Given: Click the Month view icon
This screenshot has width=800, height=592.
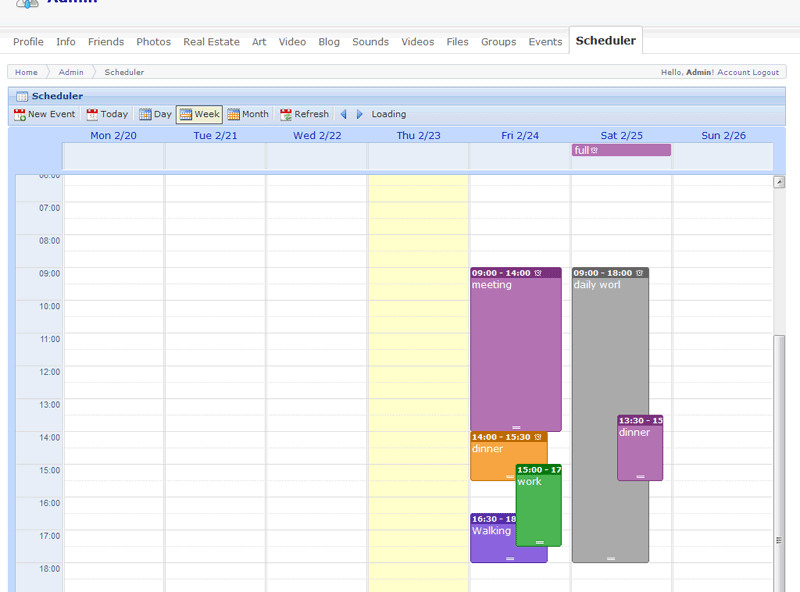Looking at the screenshot, I should coord(233,114).
